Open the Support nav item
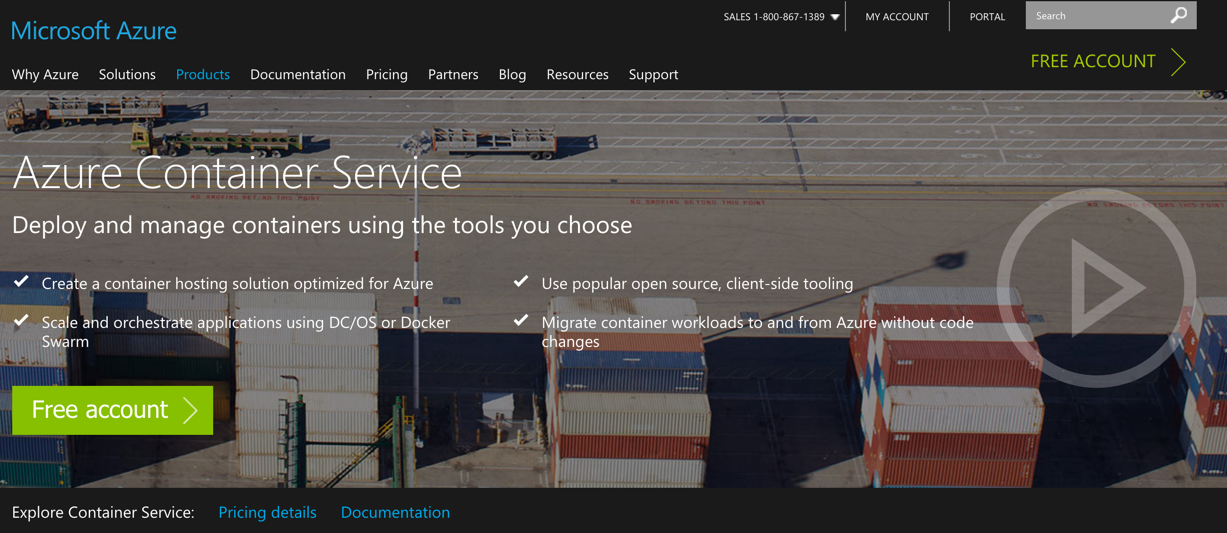 (653, 75)
